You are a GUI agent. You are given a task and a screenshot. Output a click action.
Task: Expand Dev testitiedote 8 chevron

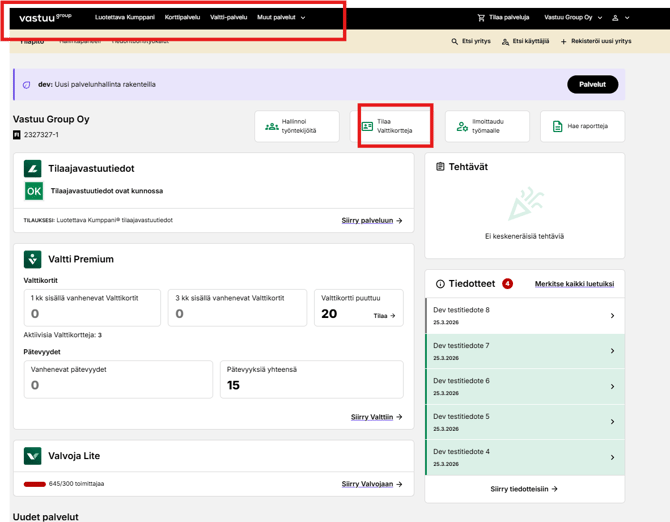[612, 316]
